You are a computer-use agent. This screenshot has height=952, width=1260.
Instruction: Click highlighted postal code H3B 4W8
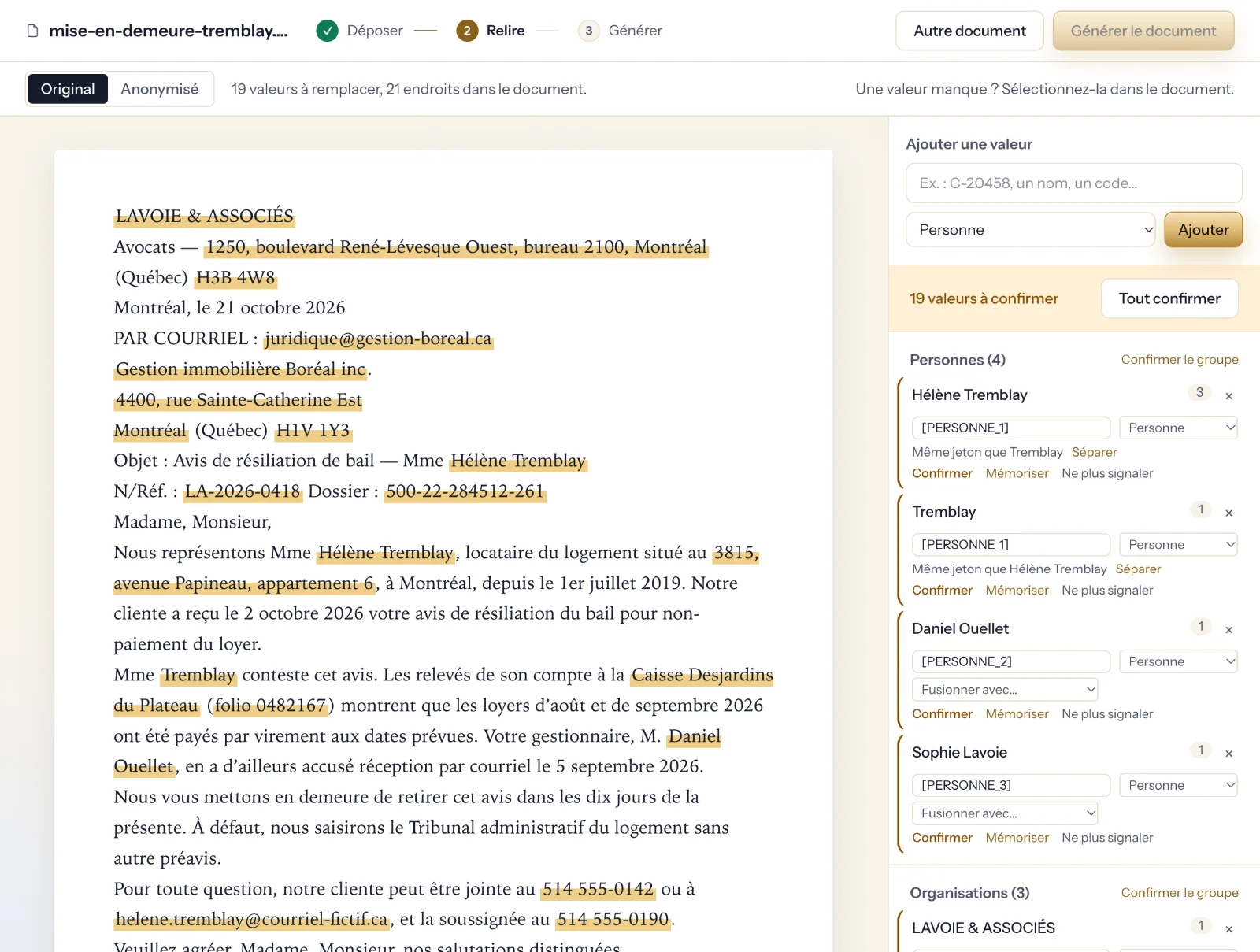(x=235, y=278)
